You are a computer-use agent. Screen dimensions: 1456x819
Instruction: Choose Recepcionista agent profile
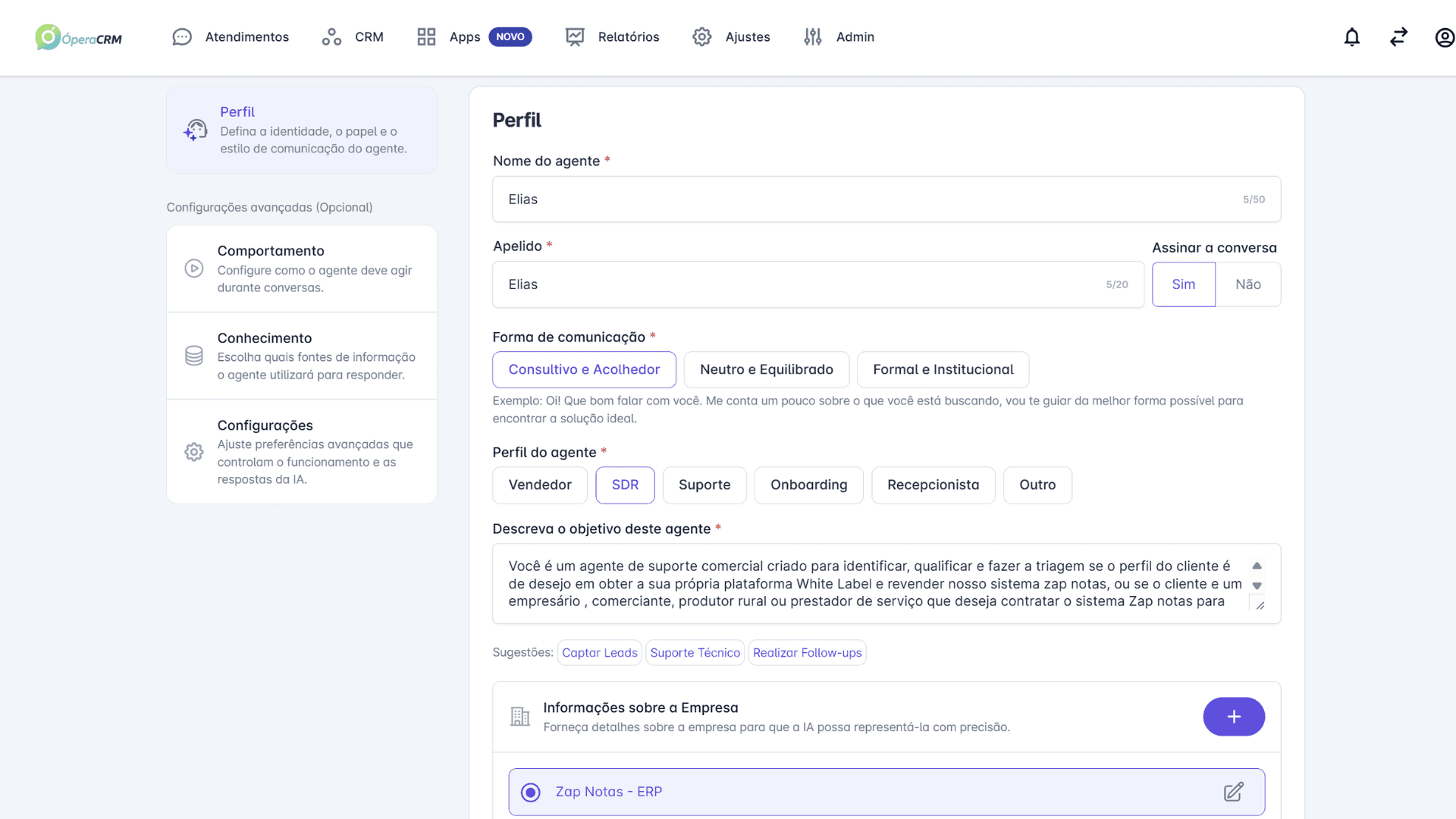click(x=933, y=485)
